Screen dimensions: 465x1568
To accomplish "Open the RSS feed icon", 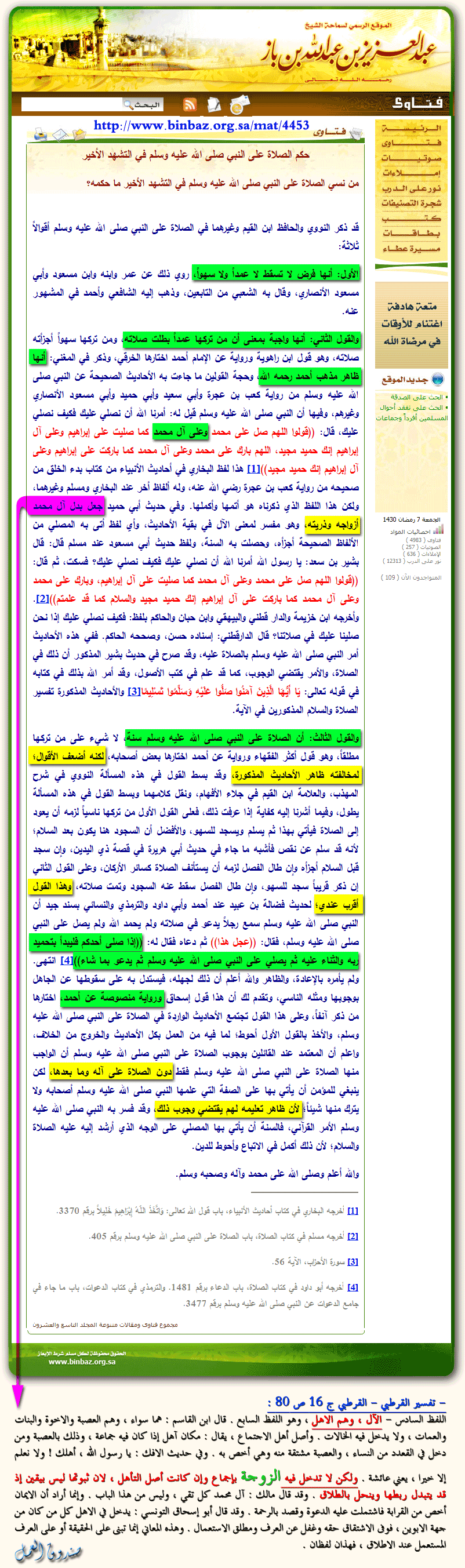I will tap(190, 105).
